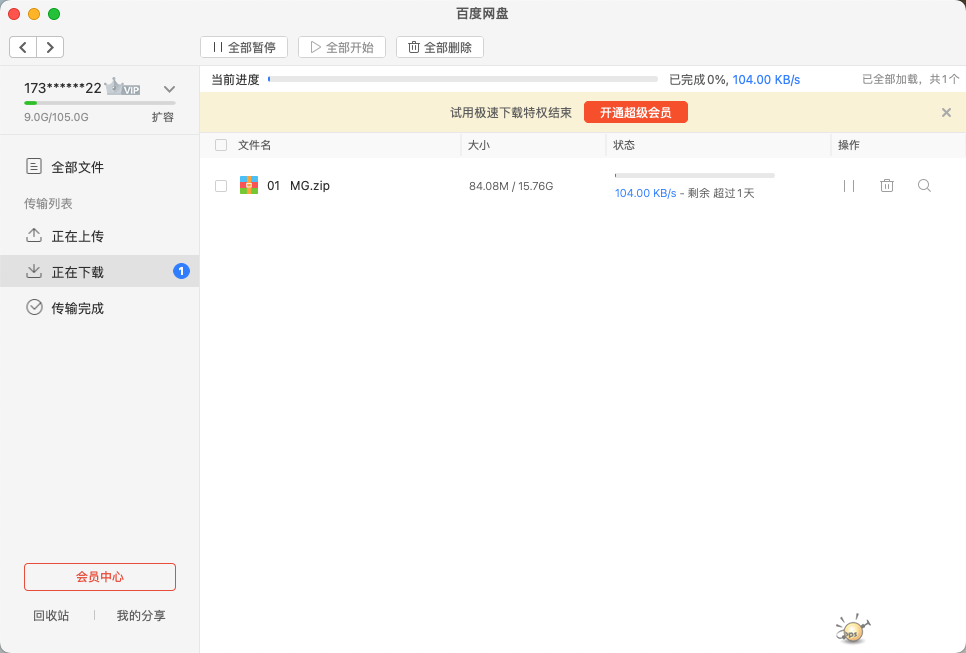Click the account name 173******22

[63, 88]
